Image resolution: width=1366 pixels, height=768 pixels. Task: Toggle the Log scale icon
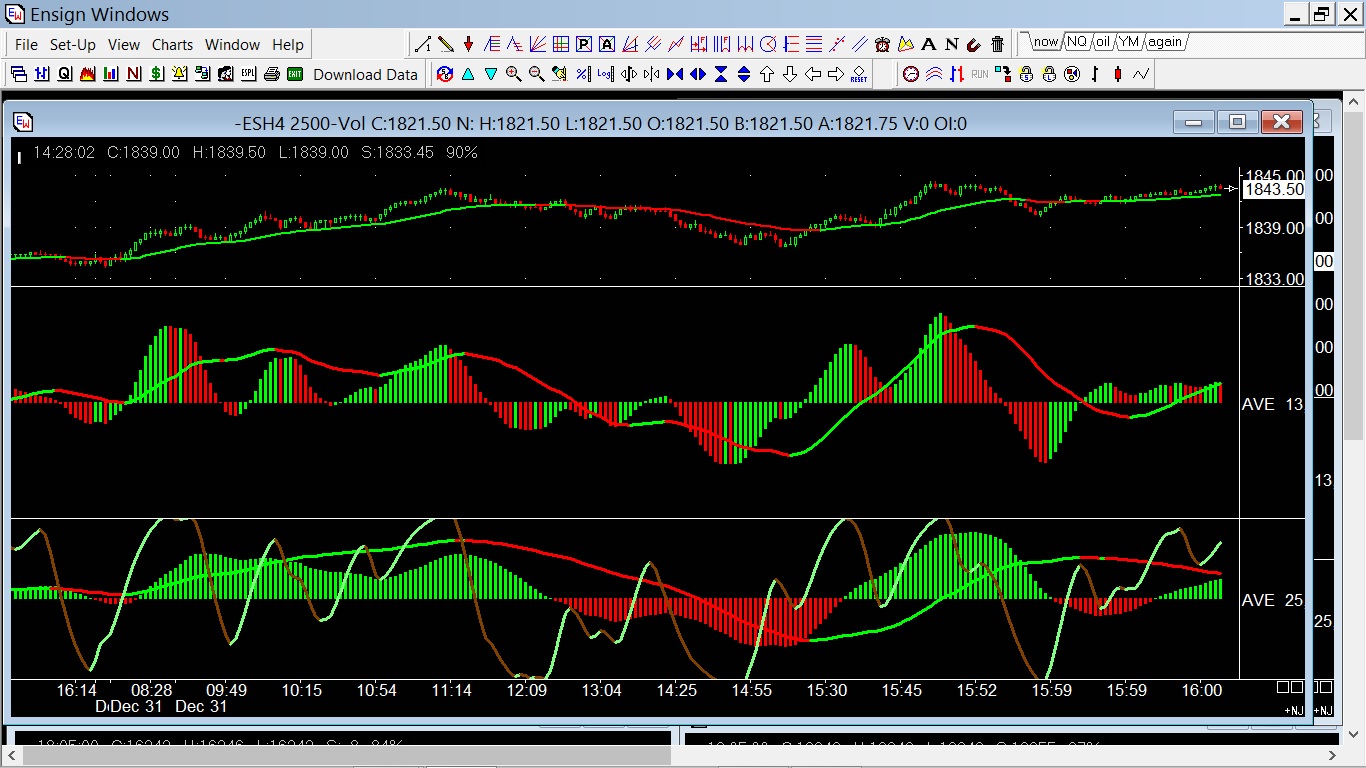pyautogui.click(x=606, y=74)
